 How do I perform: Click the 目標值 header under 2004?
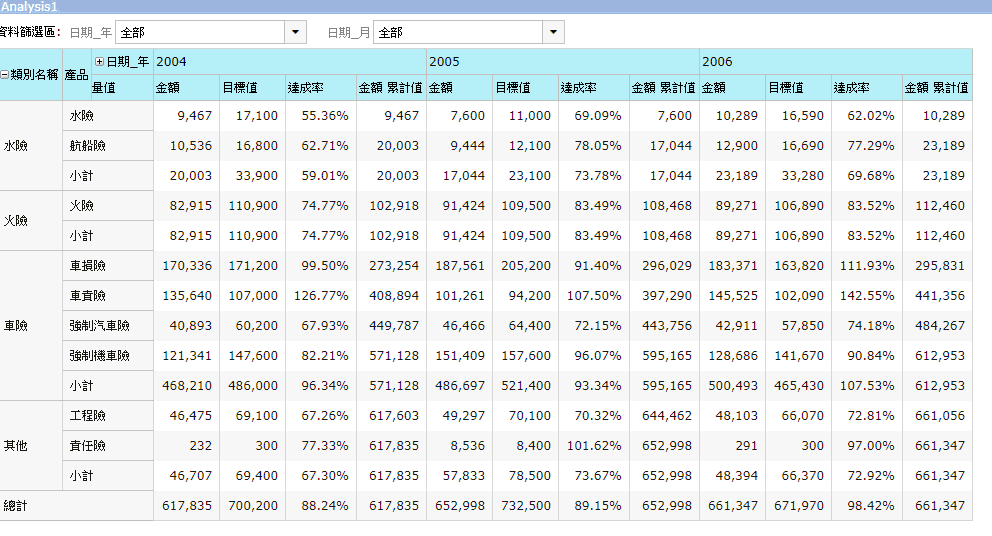click(x=252, y=88)
